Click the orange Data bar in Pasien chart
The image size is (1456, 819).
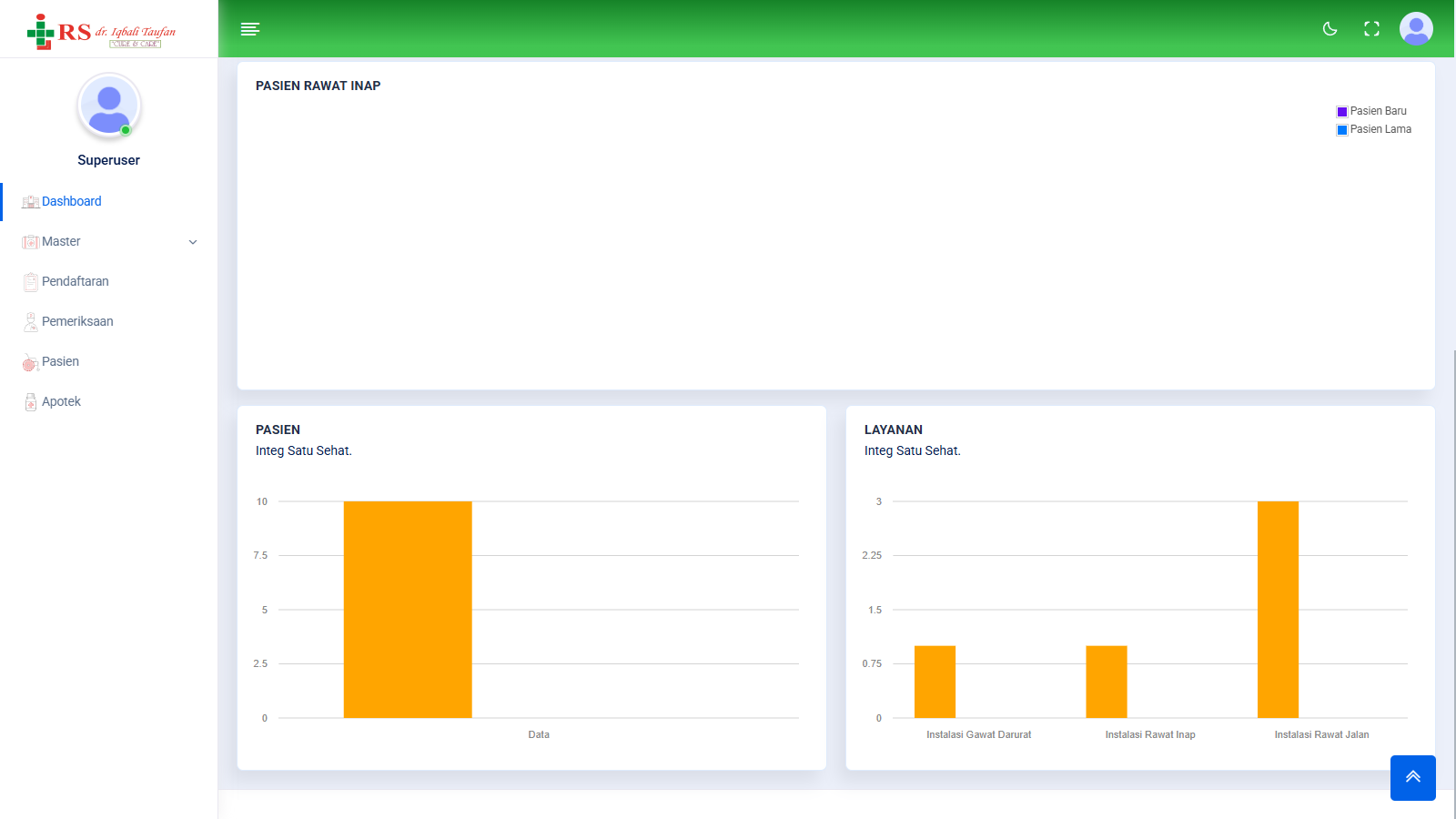point(408,610)
